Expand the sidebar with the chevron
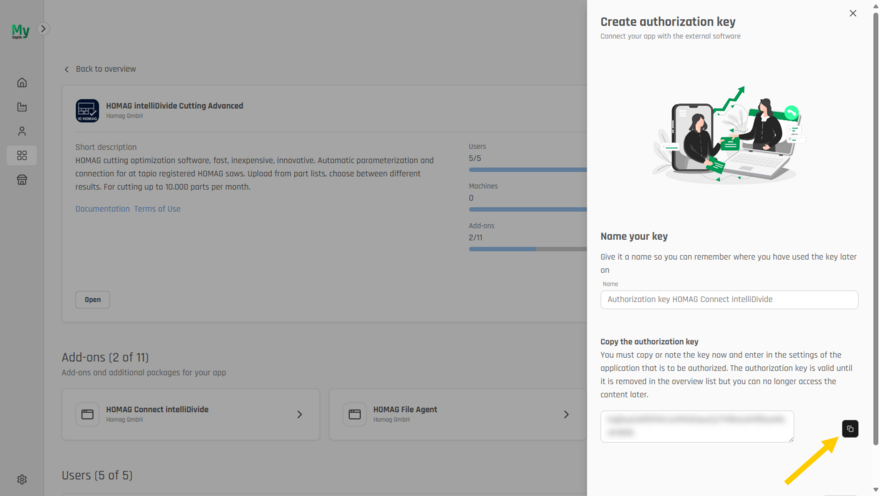This screenshot has height=496, width=880. click(x=43, y=29)
